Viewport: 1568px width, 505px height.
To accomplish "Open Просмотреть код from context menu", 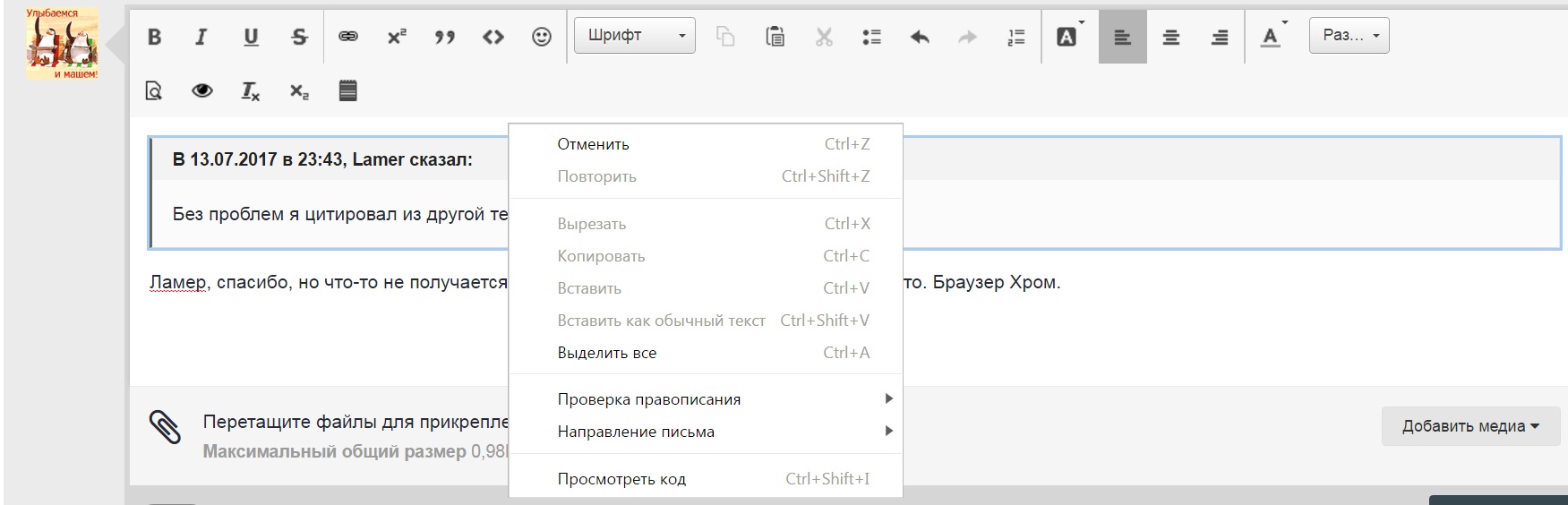I will pos(621,479).
